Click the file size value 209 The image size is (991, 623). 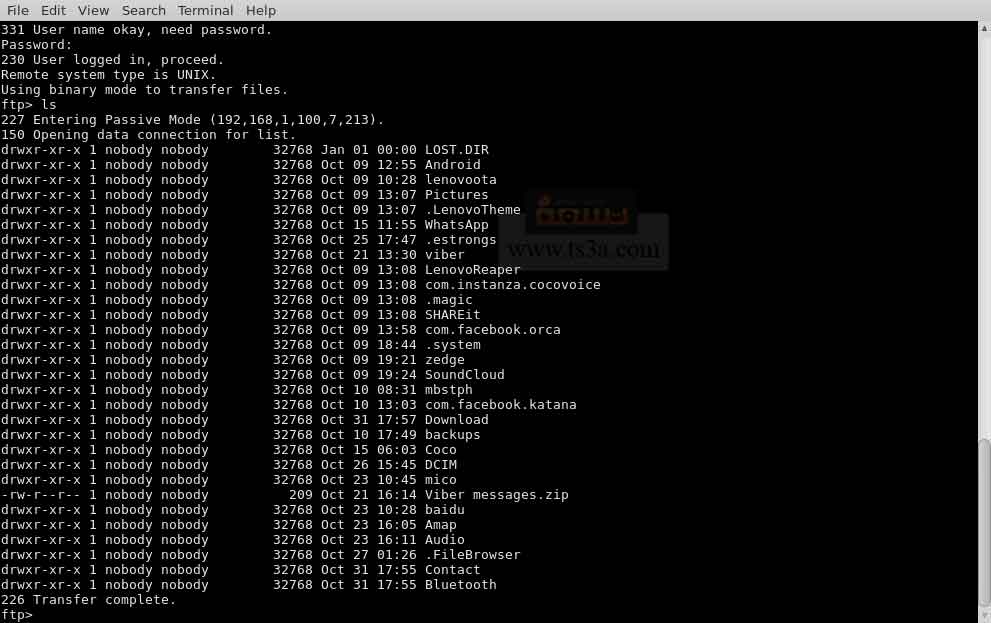tap(301, 495)
